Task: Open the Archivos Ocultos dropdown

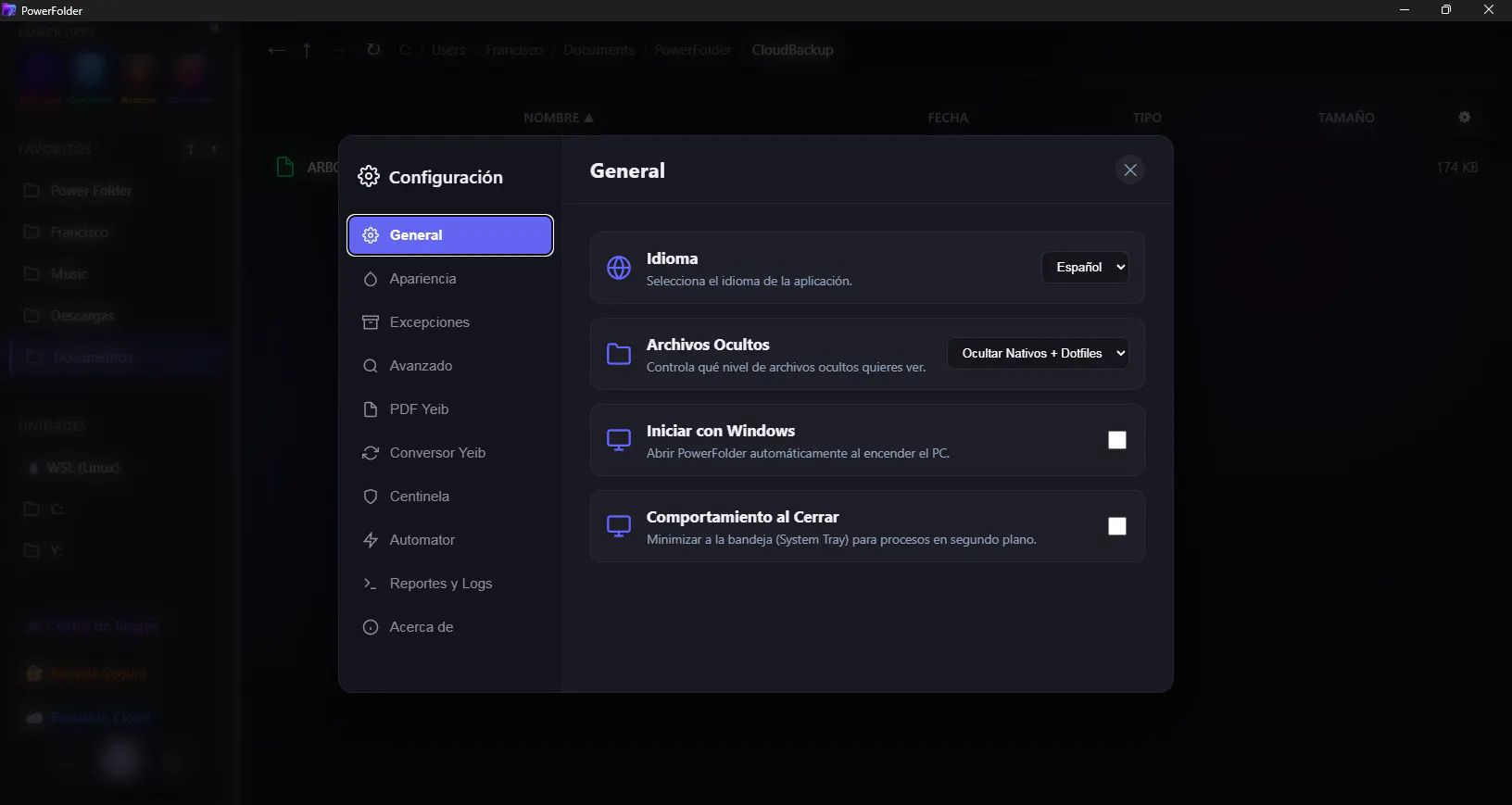Action: pyautogui.click(x=1039, y=353)
